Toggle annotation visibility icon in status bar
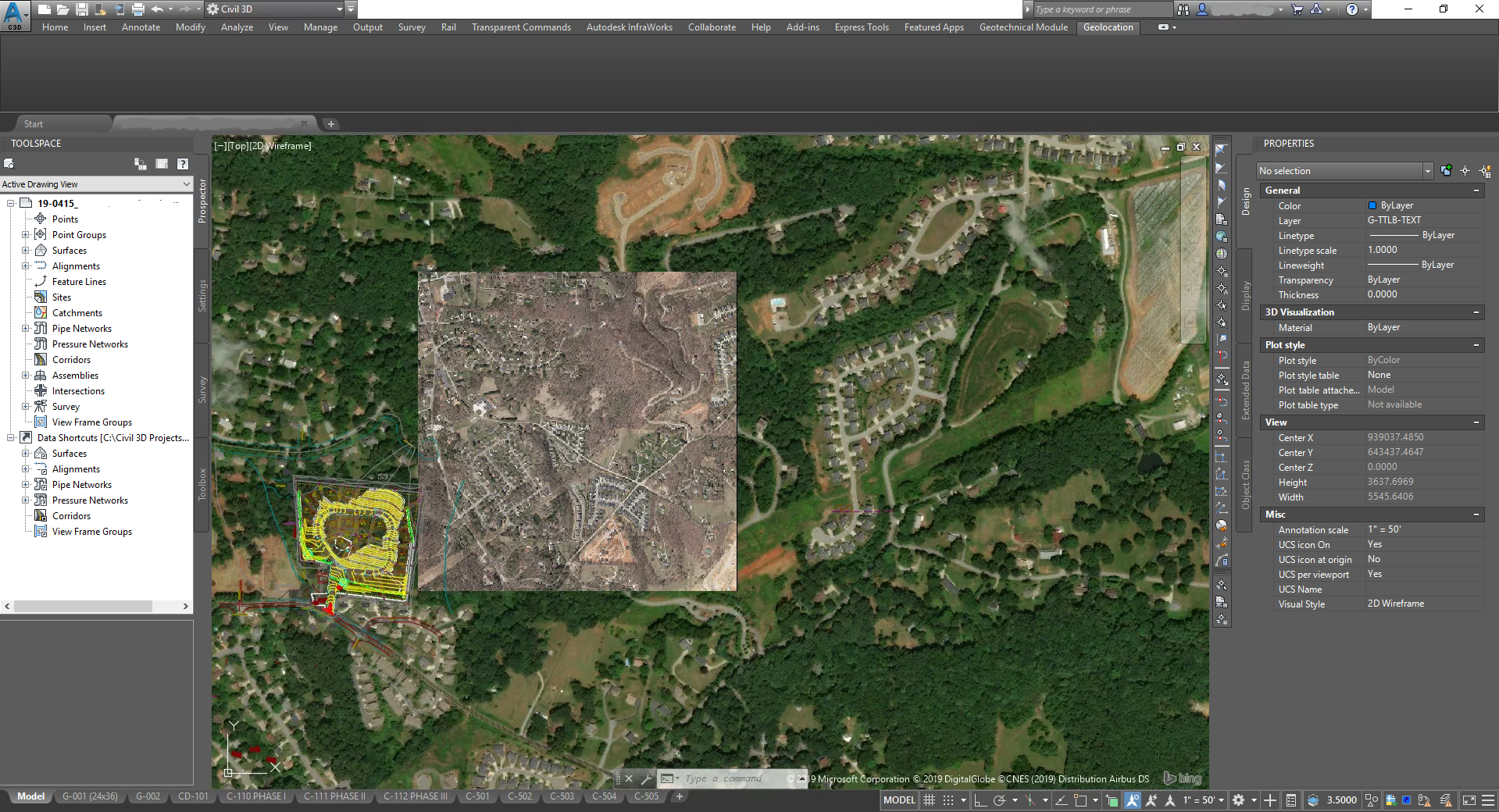1499x812 pixels. pos(1133,800)
